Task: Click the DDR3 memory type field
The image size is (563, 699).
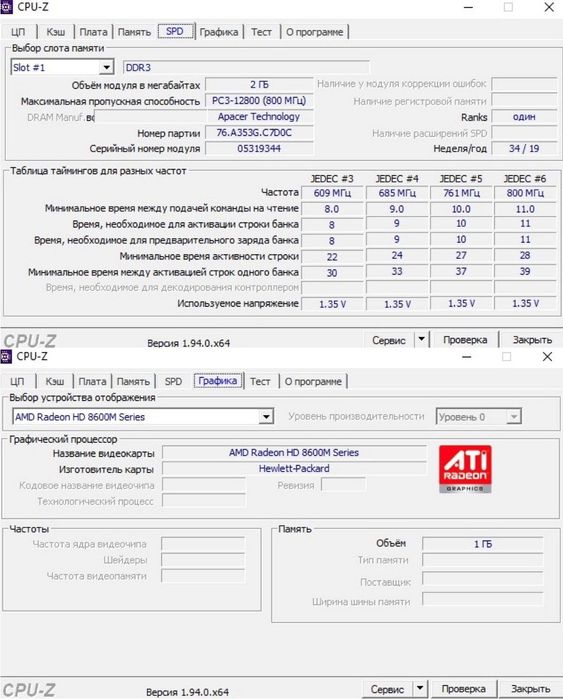Action: click(x=246, y=68)
